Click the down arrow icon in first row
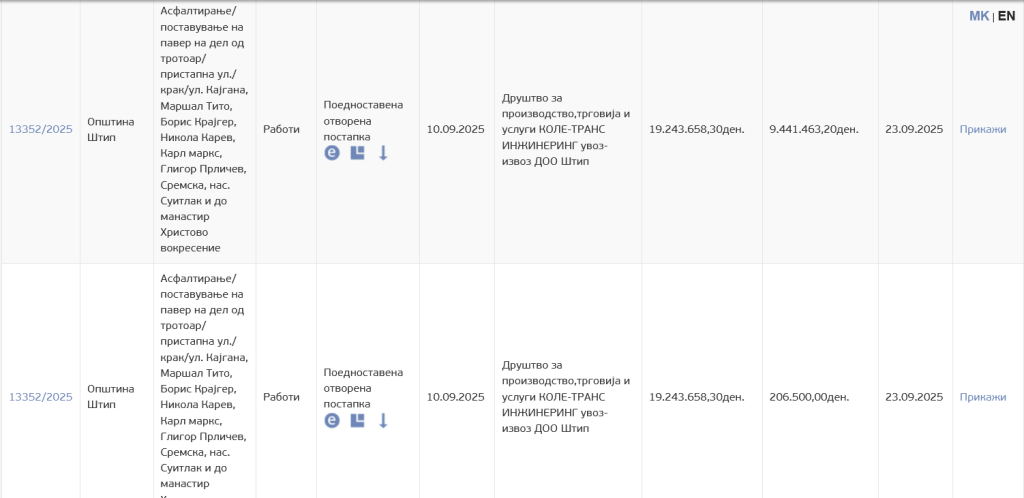 (382, 153)
